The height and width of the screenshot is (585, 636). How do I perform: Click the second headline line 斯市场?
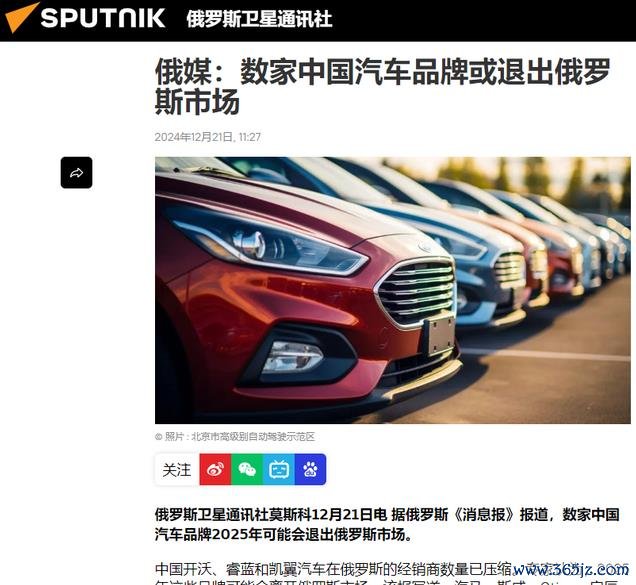tap(198, 102)
